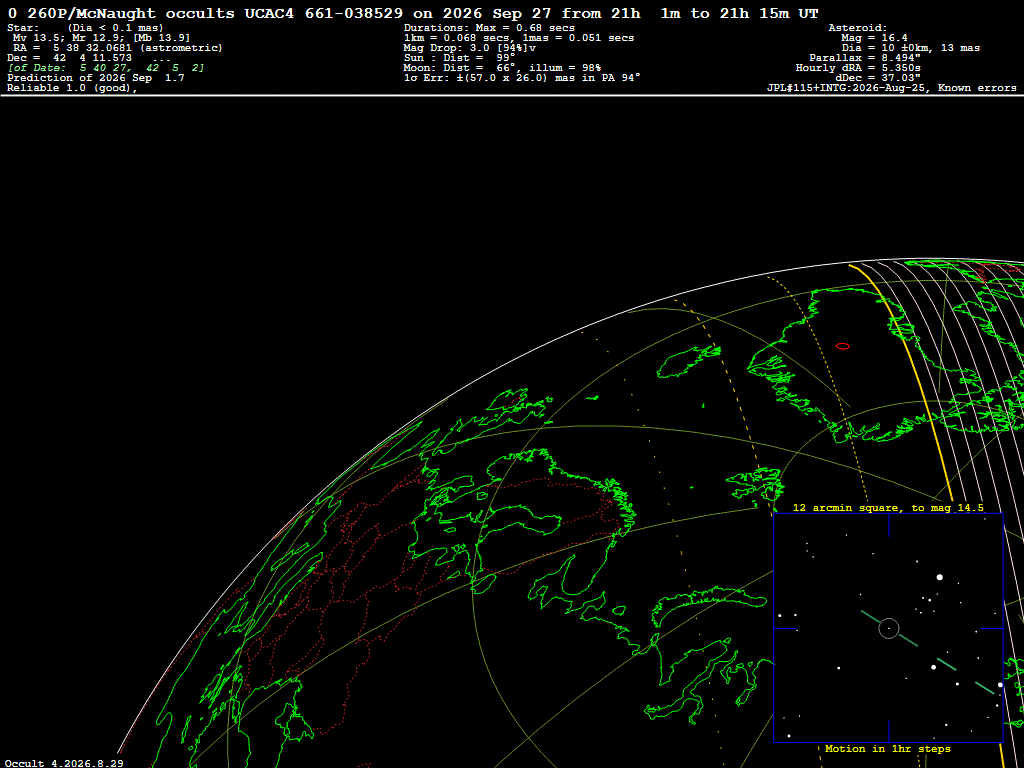1024x768 pixels.
Task: Click the 'Reliable 1.0 (good)' text
Action: tap(72, 88)
